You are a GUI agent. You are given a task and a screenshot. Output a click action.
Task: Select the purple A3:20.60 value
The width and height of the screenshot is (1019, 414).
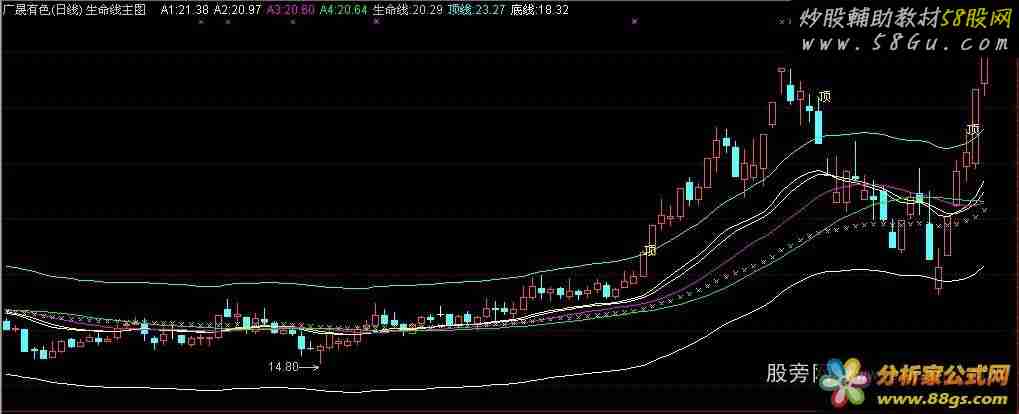(291, 10)
